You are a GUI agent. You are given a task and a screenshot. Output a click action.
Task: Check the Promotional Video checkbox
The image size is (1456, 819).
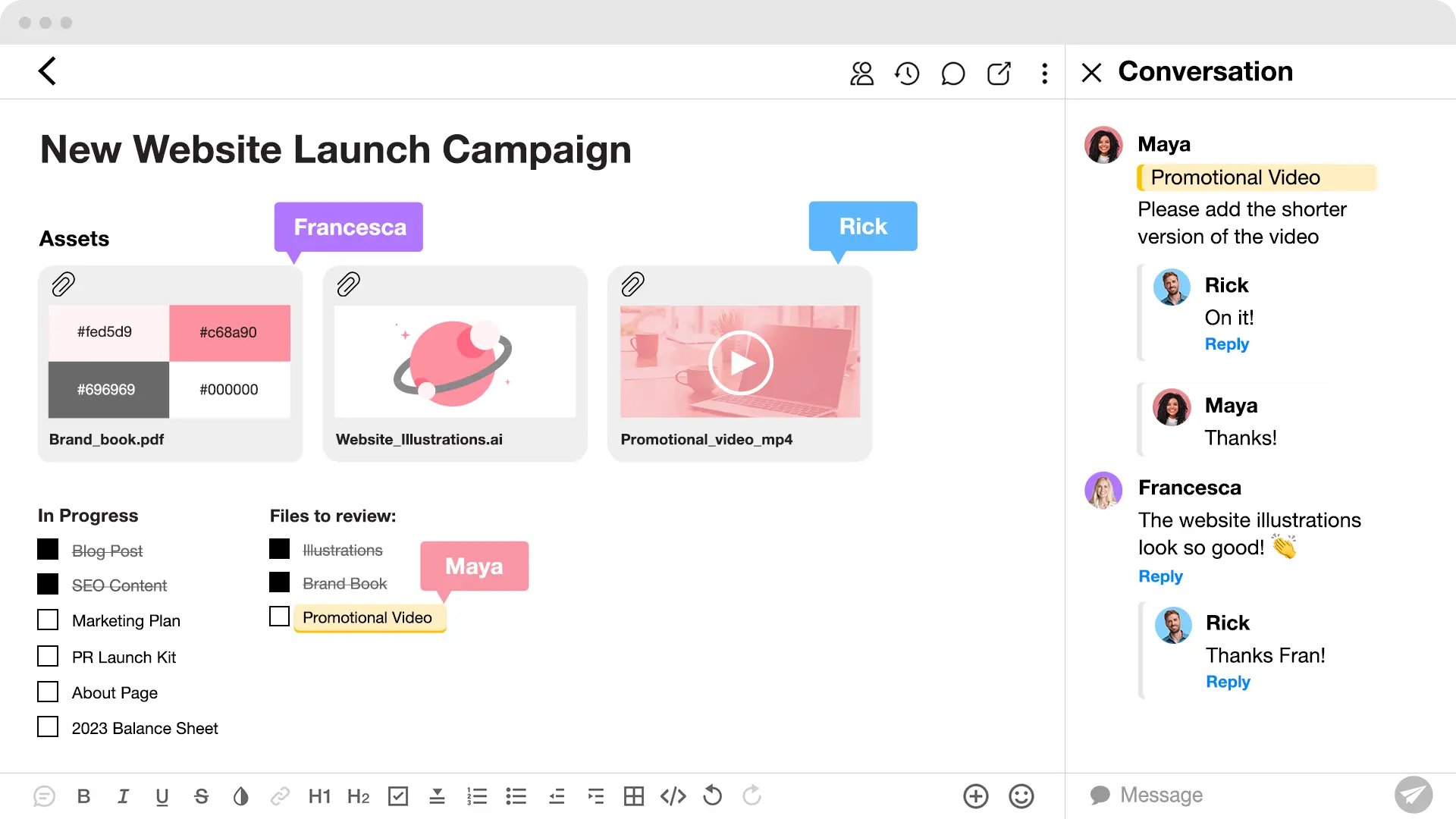pyautogui.click(x=279, y=617)
